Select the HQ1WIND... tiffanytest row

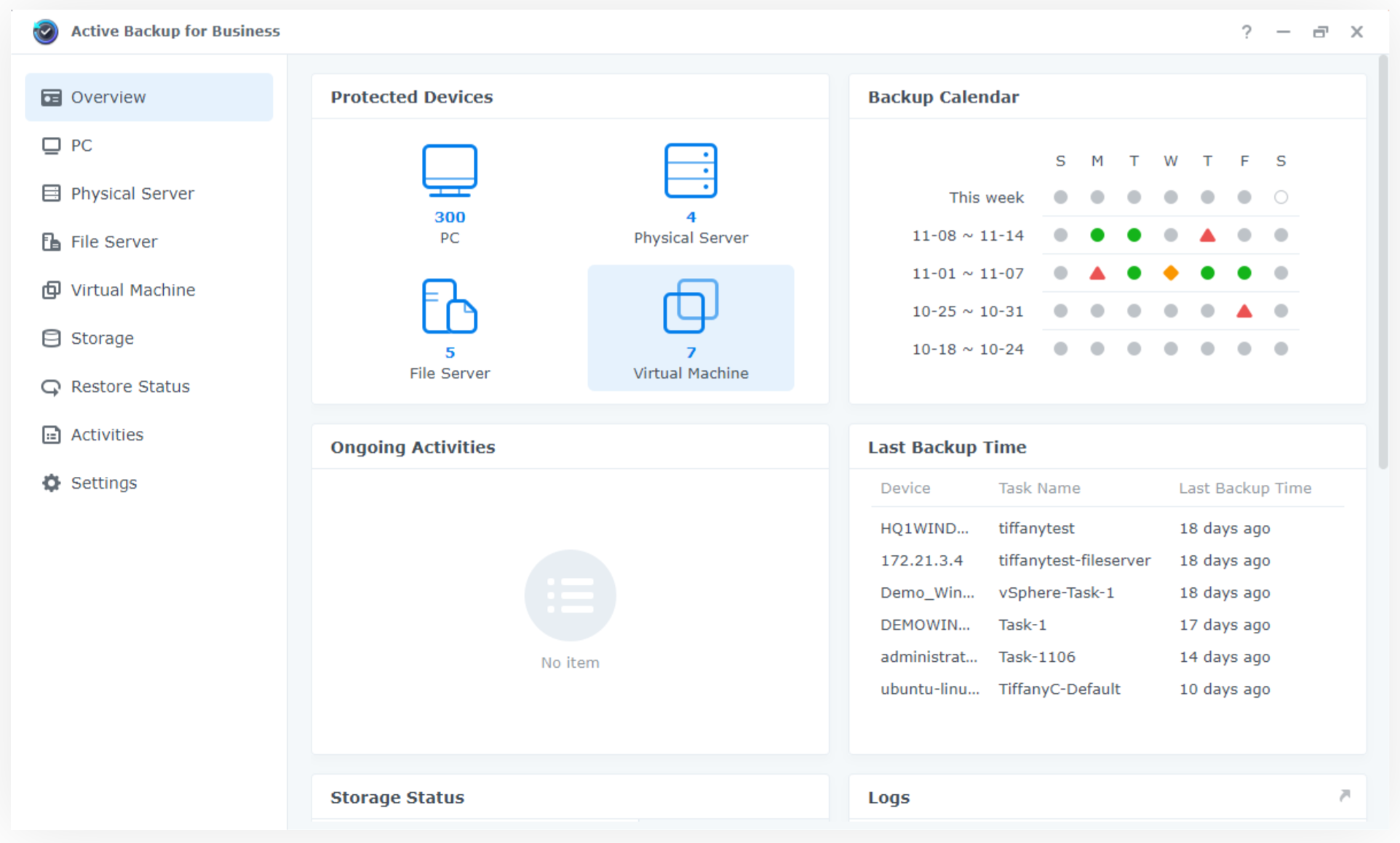(1107, 529)
